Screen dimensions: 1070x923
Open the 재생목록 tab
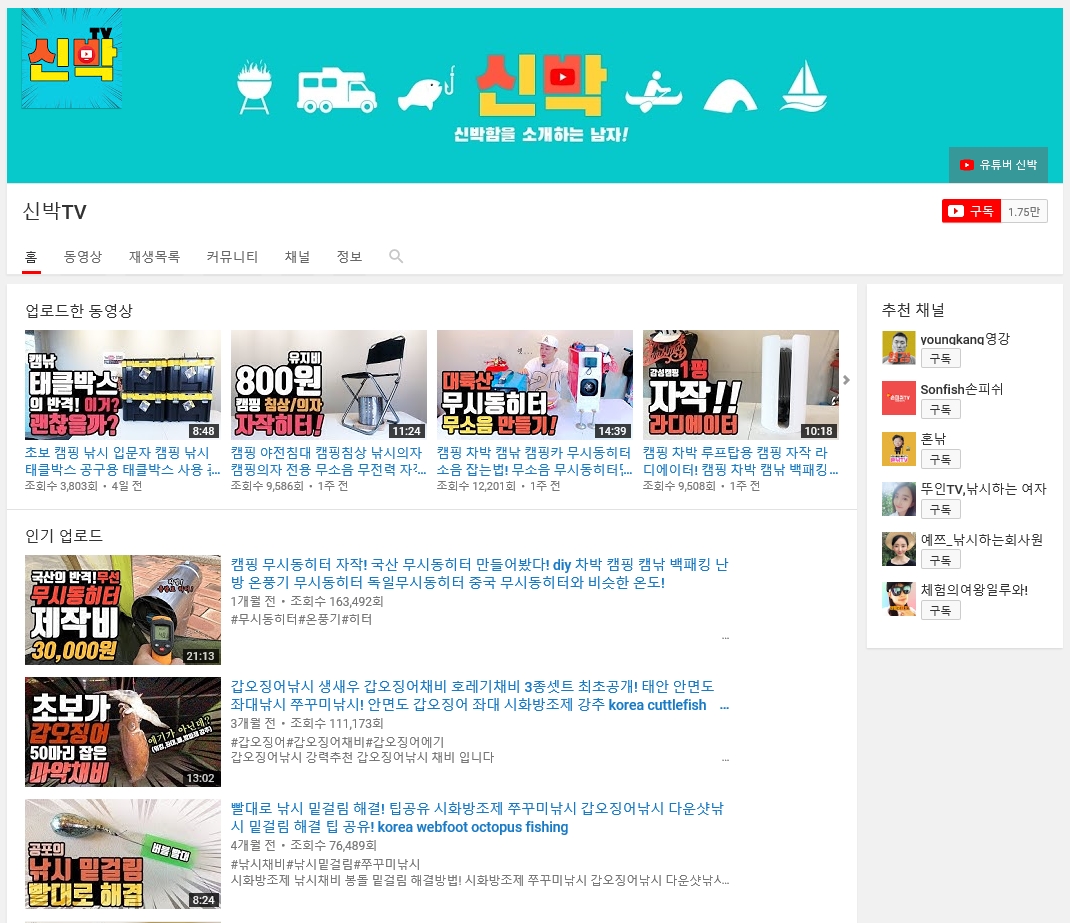[154, 257]
